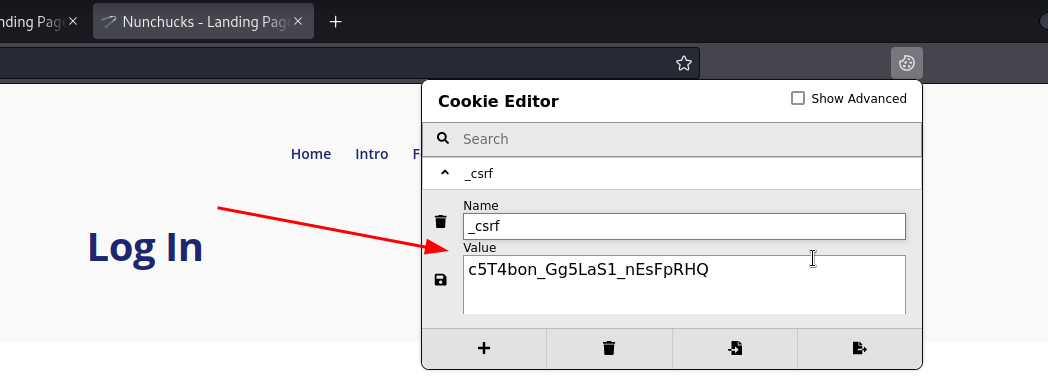The height and width of the screenshot is (392, 1048).
Task: Open the Intro navigation link
Action: click(x=372, y=154)
